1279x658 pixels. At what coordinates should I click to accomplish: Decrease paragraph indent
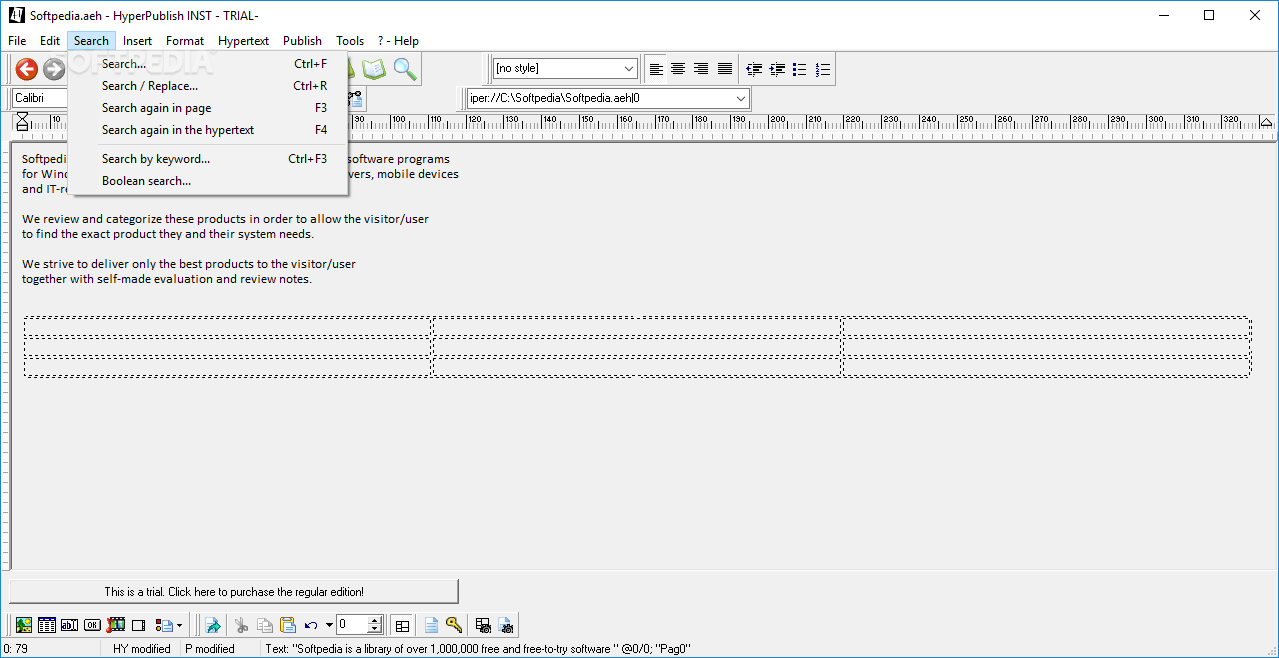click(x=754, y=69)
